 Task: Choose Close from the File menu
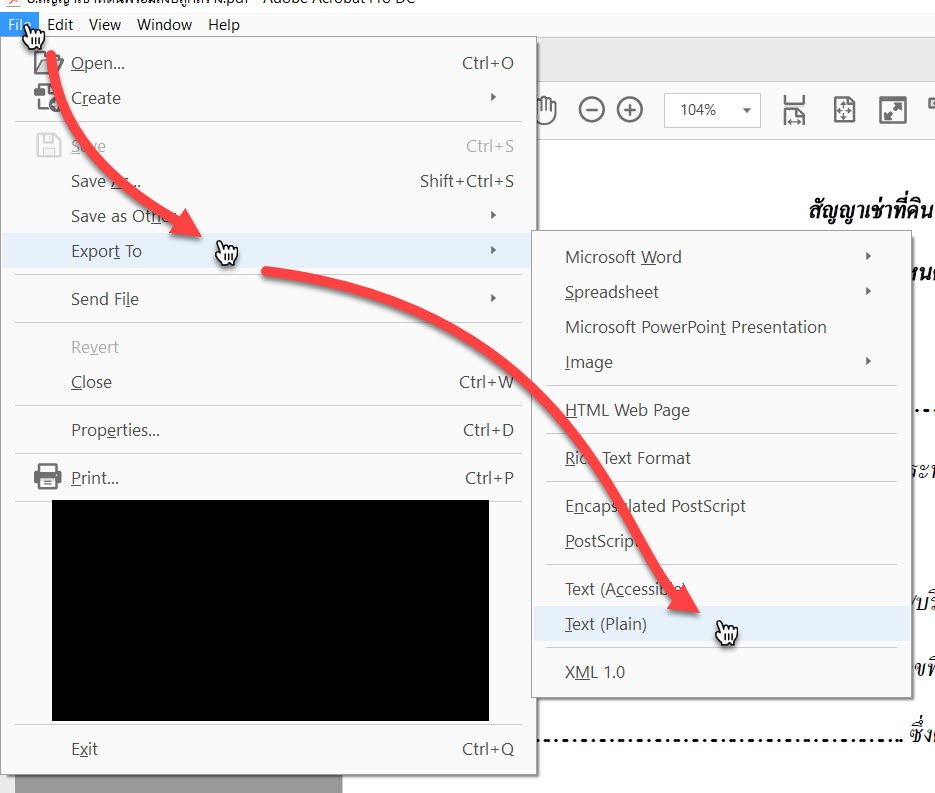pos(266,382)
